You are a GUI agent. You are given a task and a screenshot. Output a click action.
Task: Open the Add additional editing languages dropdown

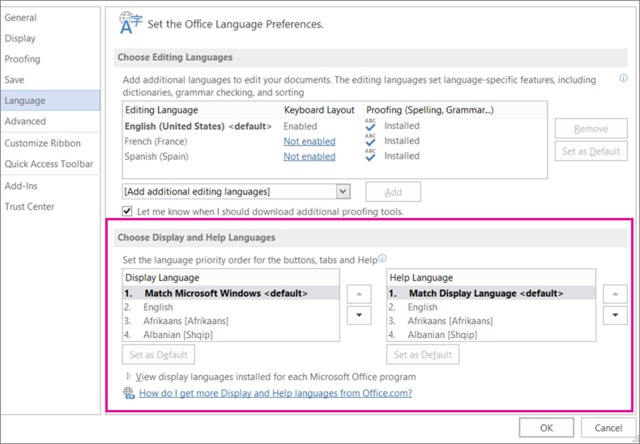343,191
